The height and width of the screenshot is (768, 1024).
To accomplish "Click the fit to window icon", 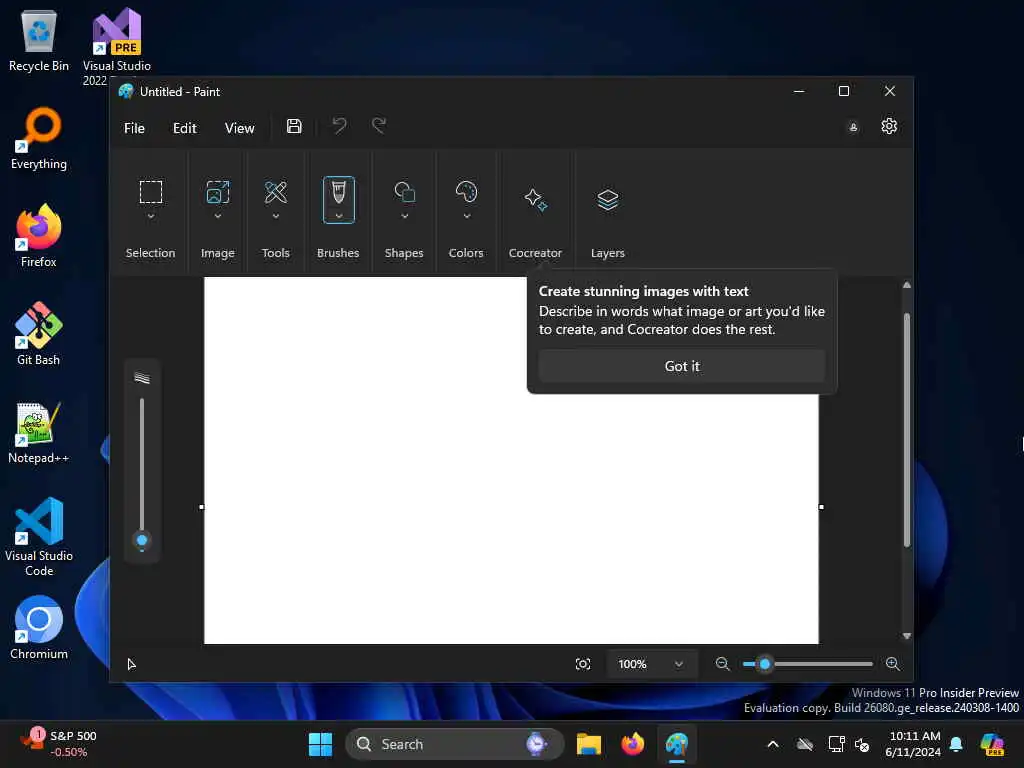I will click(583, 664).
